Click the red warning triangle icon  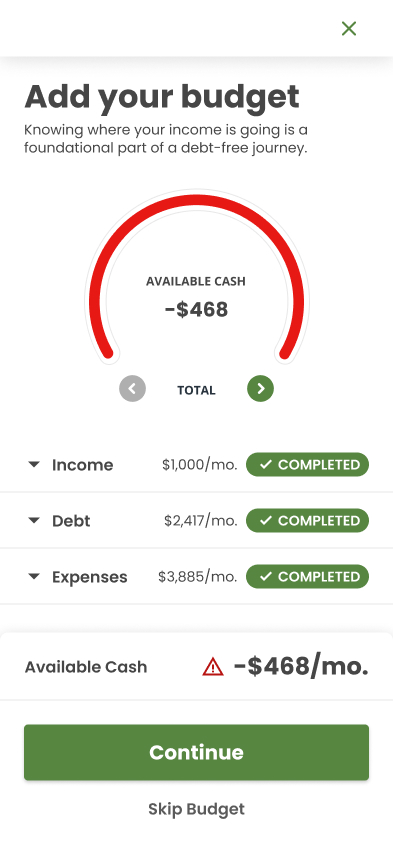[213, 666]
